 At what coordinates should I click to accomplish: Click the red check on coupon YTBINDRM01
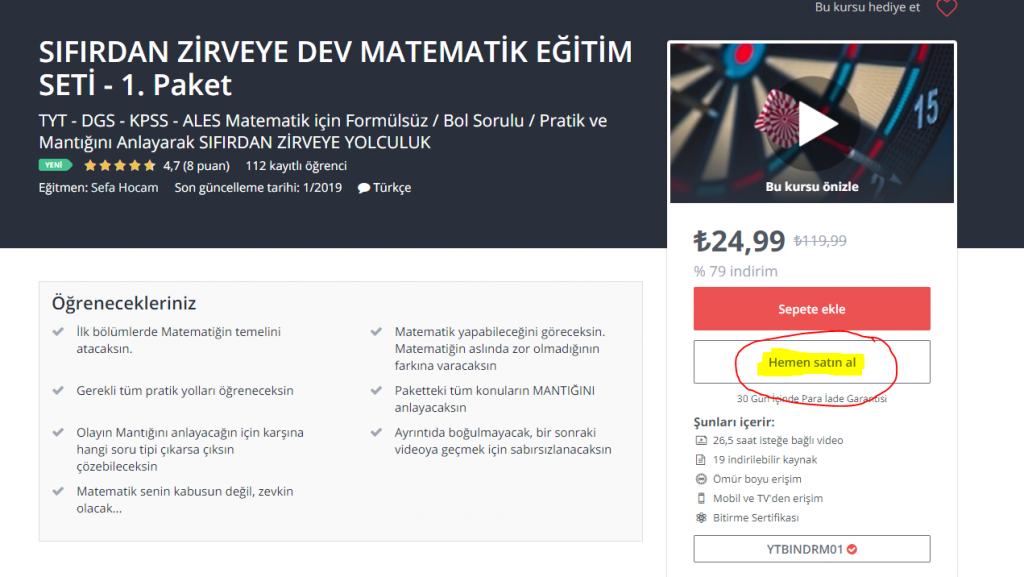[x=852, y=550]
